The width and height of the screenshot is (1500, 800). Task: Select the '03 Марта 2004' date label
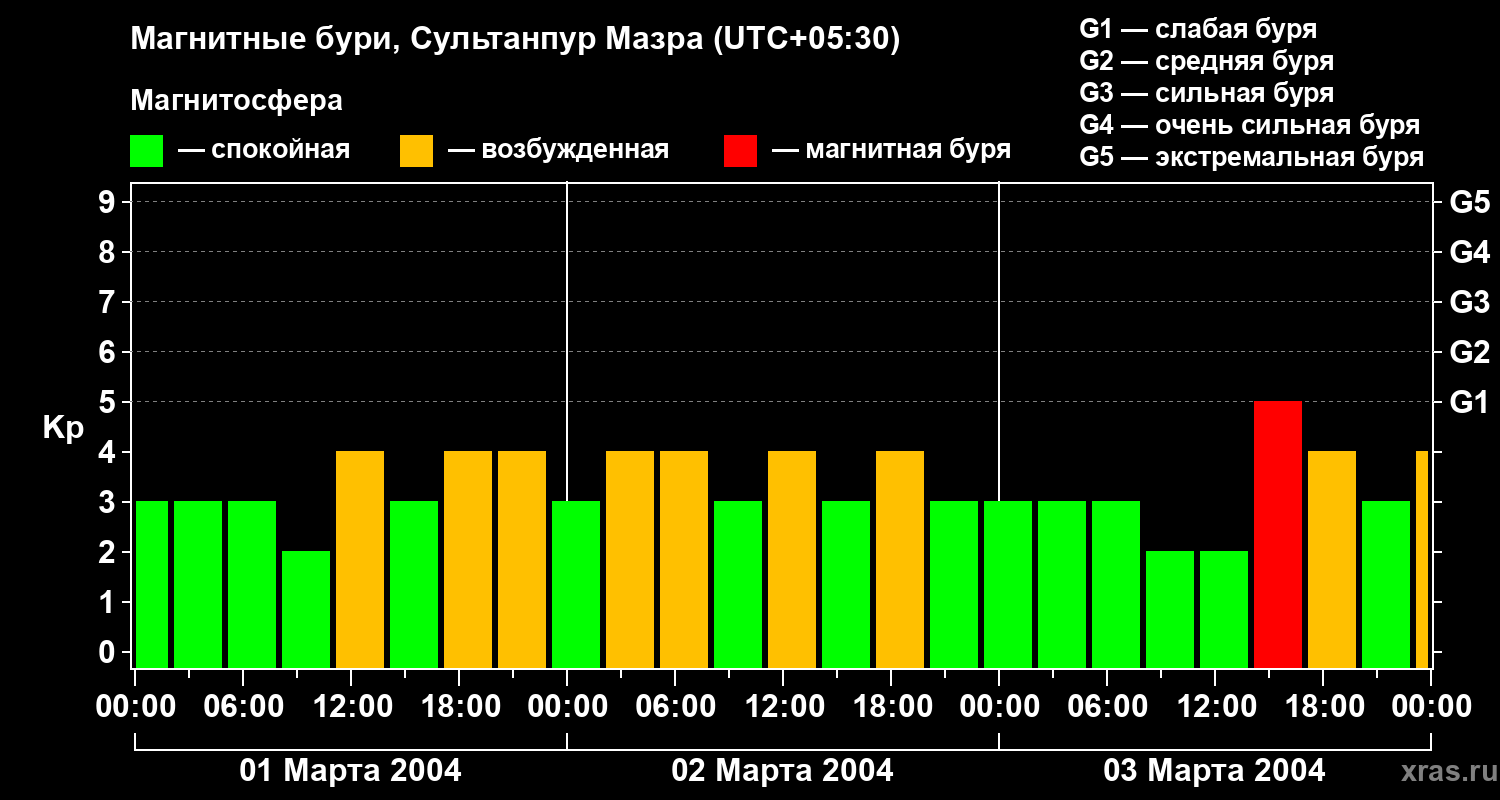[x=1215, y=771]
